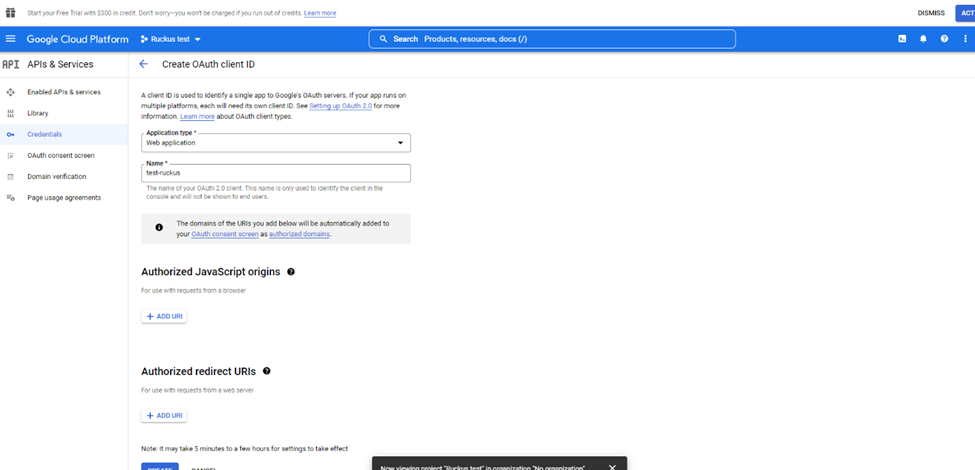The width and height of the screenshot is (975, 470).
Task: Click help icon beside Authorized JavaScript origins
Action: [x=291, y=272]
